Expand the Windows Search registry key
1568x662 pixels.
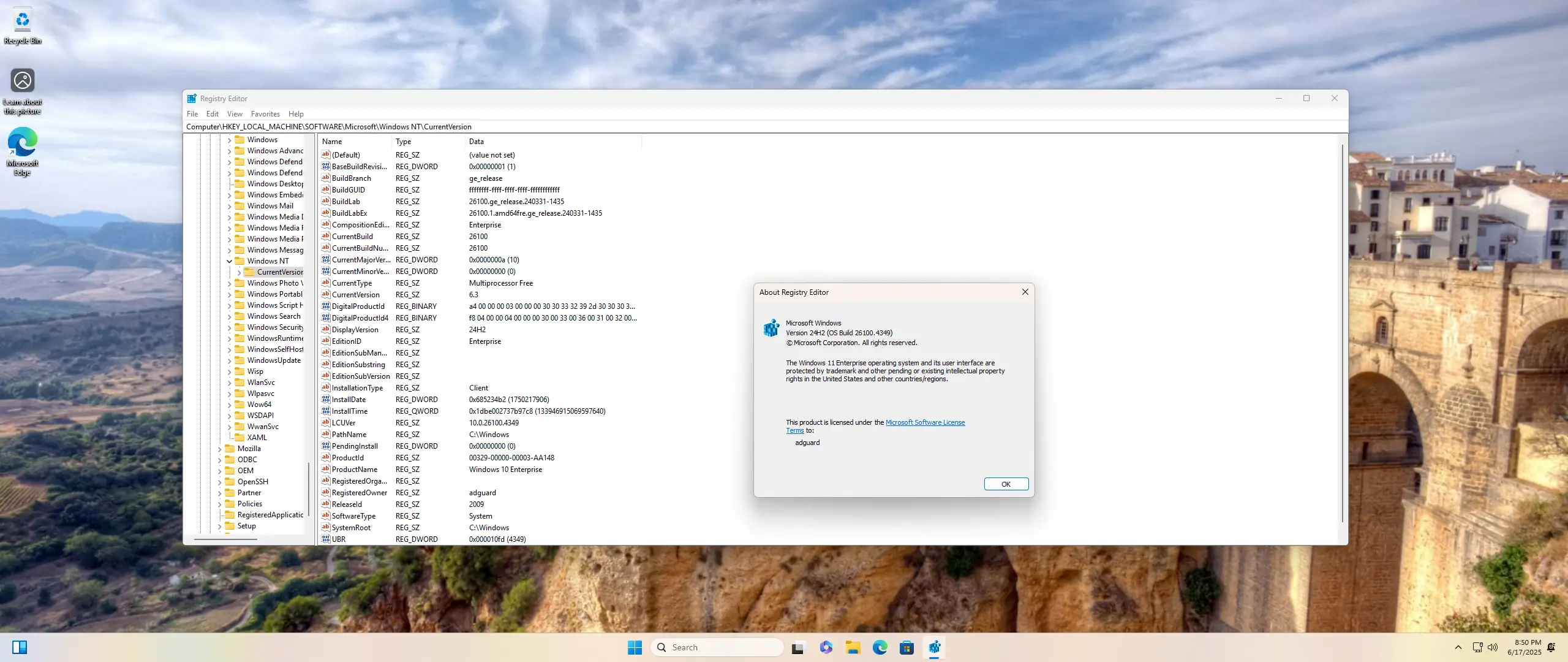click(x=229, y=316)
